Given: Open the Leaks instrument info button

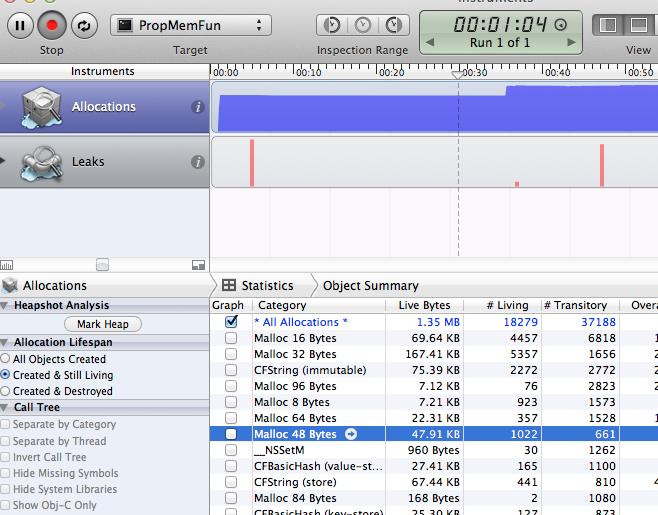Looking at the screenshot, I should tap(198, 162).
